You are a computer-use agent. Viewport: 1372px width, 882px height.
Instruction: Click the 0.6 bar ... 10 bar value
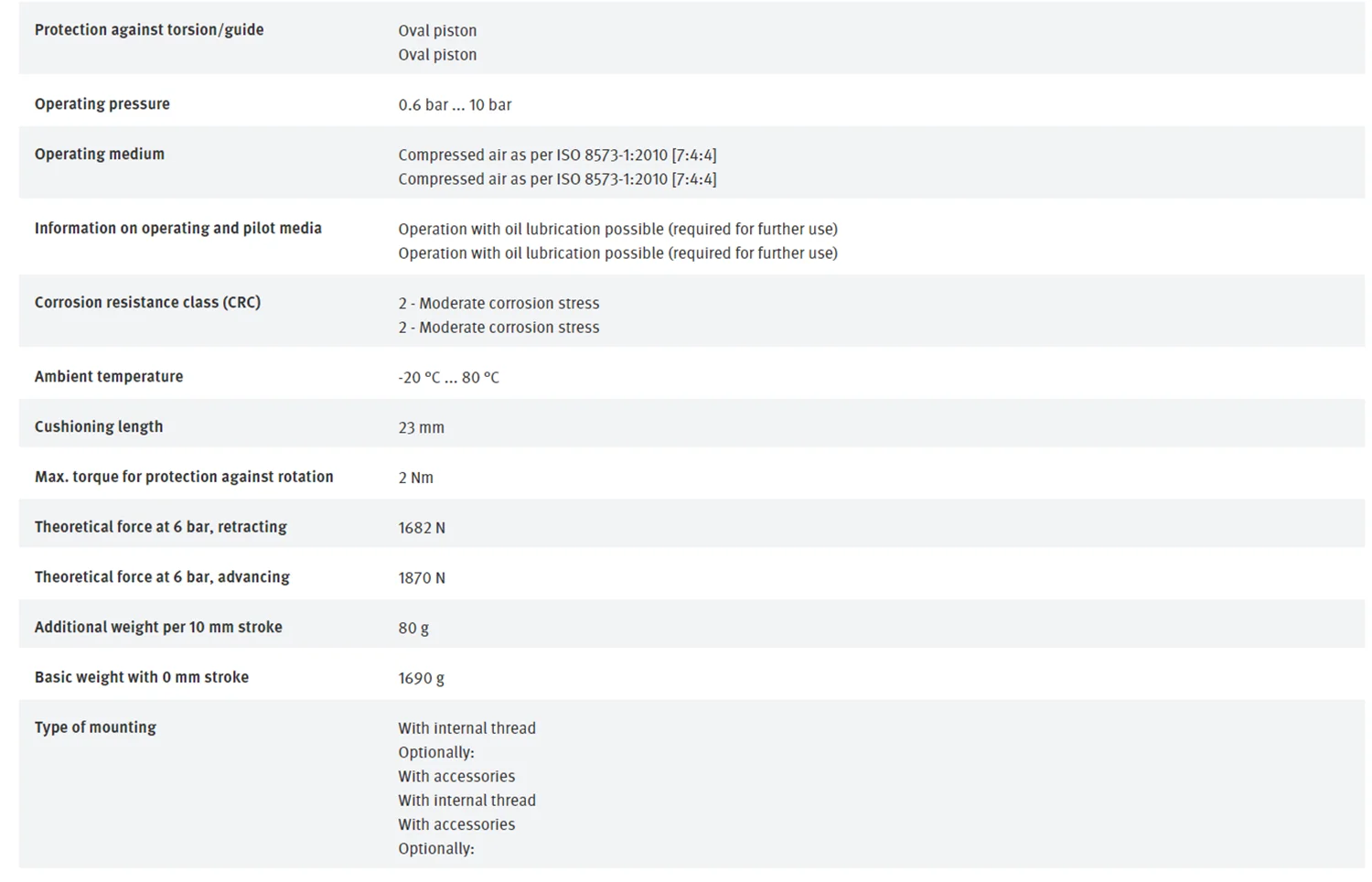click(x=455, y=104)
